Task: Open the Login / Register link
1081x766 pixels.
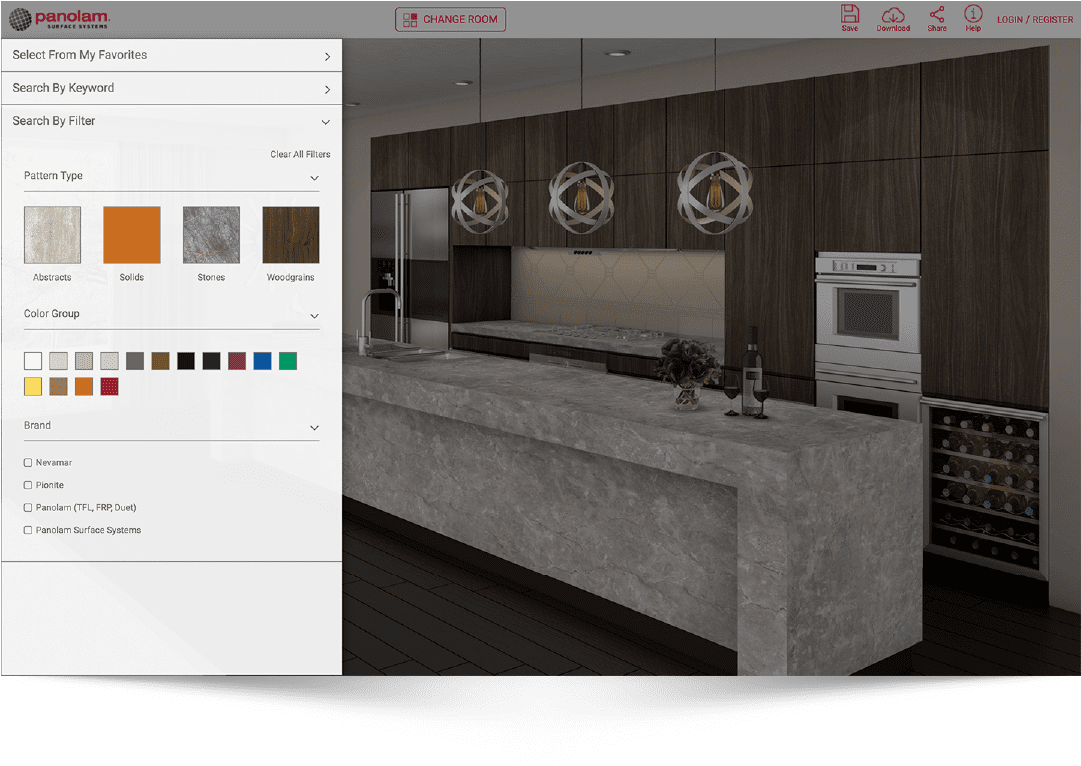Action: (1035, 20)
